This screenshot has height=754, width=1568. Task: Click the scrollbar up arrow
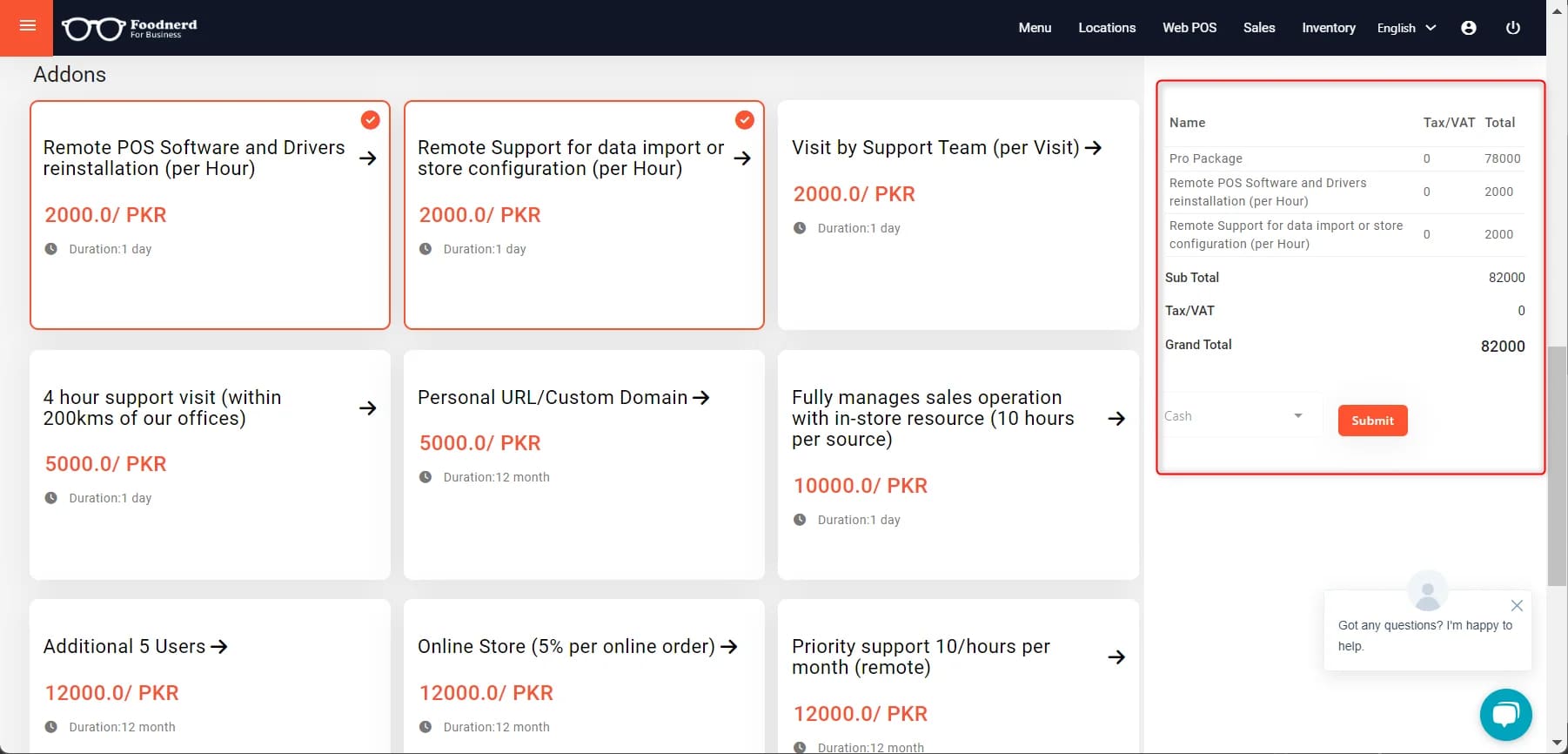1557,10
